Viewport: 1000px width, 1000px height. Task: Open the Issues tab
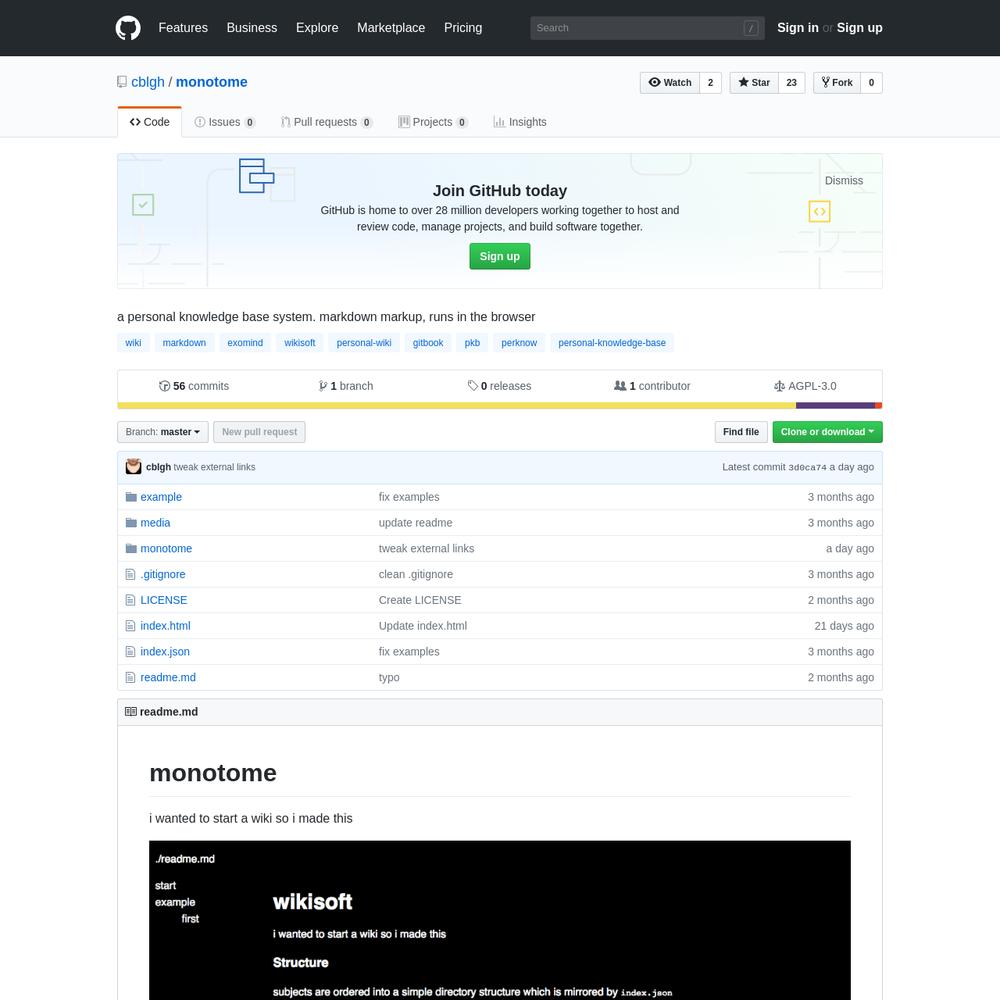224,122
